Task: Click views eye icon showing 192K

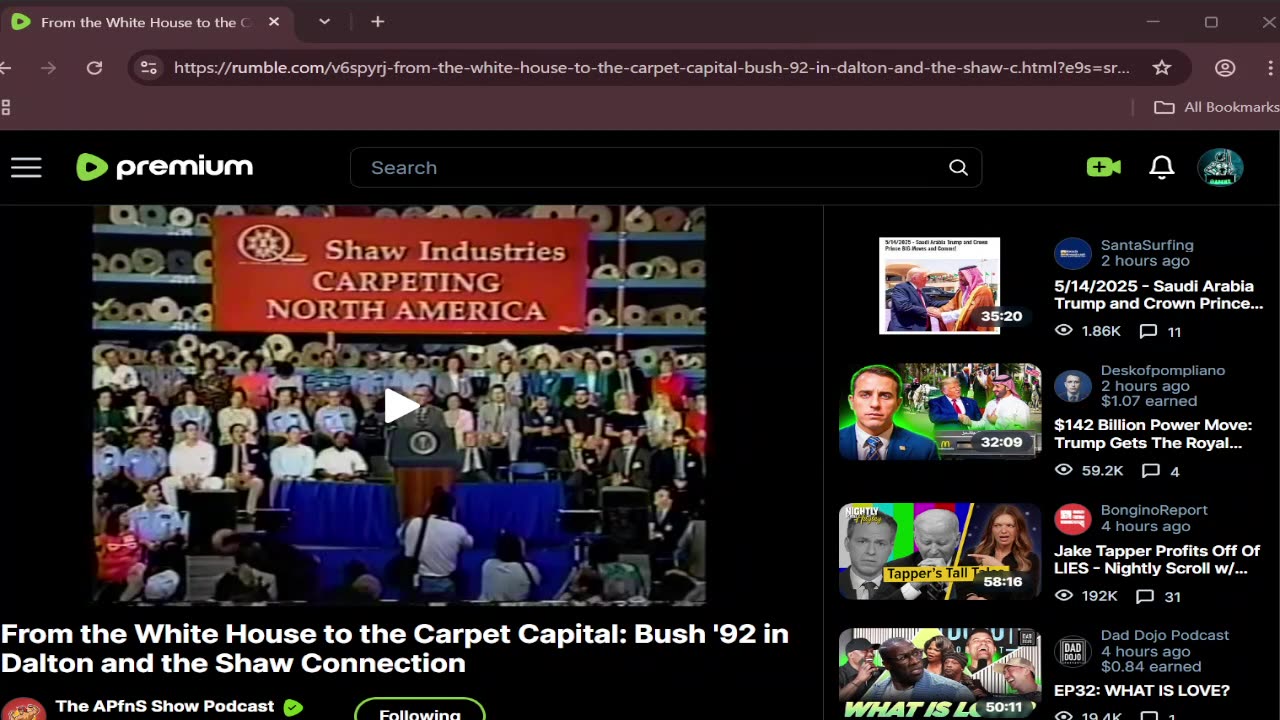Action: pos(1063,596)
